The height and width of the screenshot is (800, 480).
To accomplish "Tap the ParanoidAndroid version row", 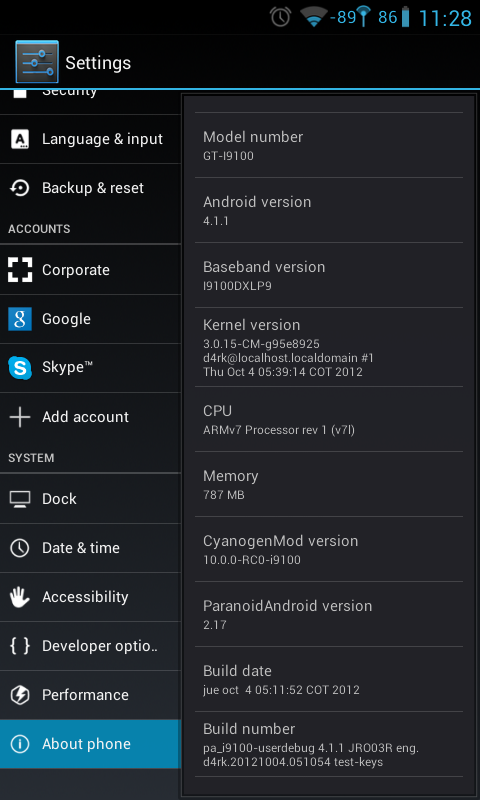I will click(329, 614).
